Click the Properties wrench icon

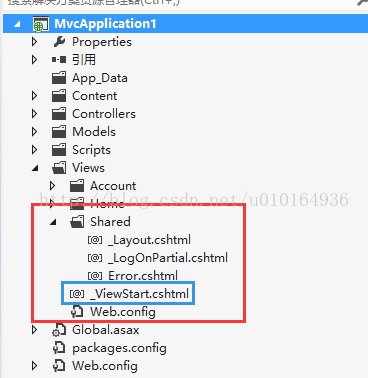[59, 42]
